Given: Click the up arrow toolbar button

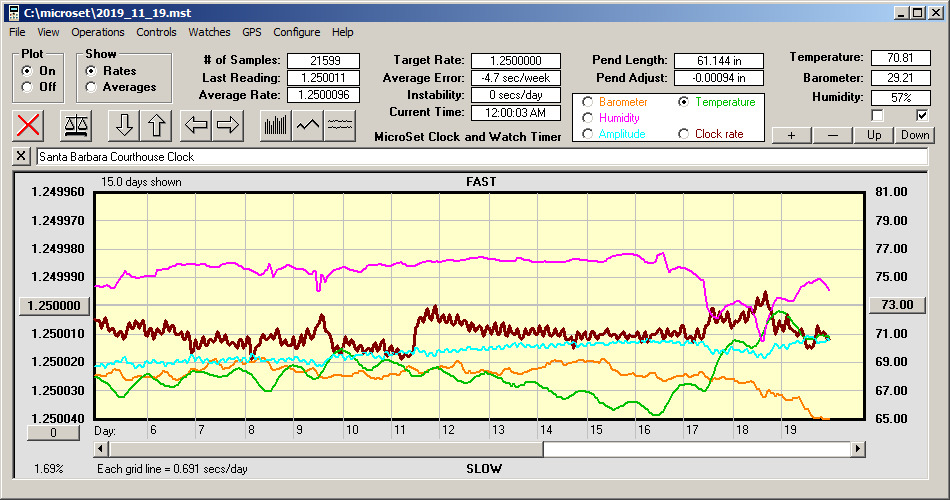Looking at the screenshot, I should tap(156, 125).
